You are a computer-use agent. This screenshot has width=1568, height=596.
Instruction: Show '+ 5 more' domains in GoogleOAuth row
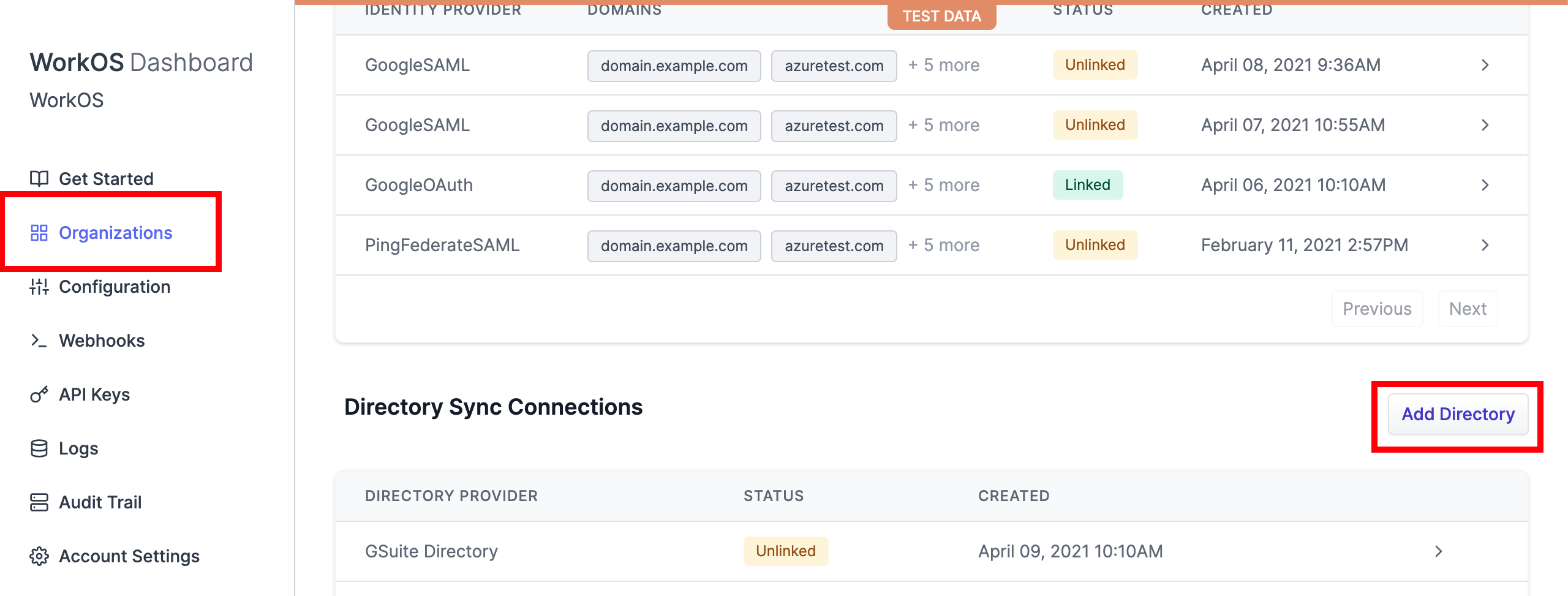point(943,185)
